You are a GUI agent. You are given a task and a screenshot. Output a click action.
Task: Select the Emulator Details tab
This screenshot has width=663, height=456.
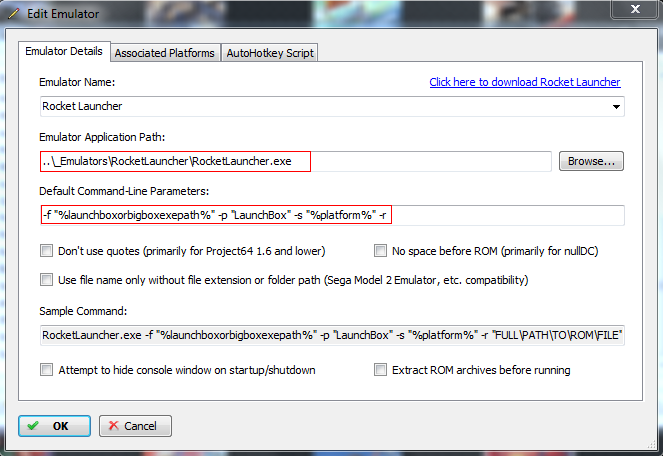[x=64, y=52]
